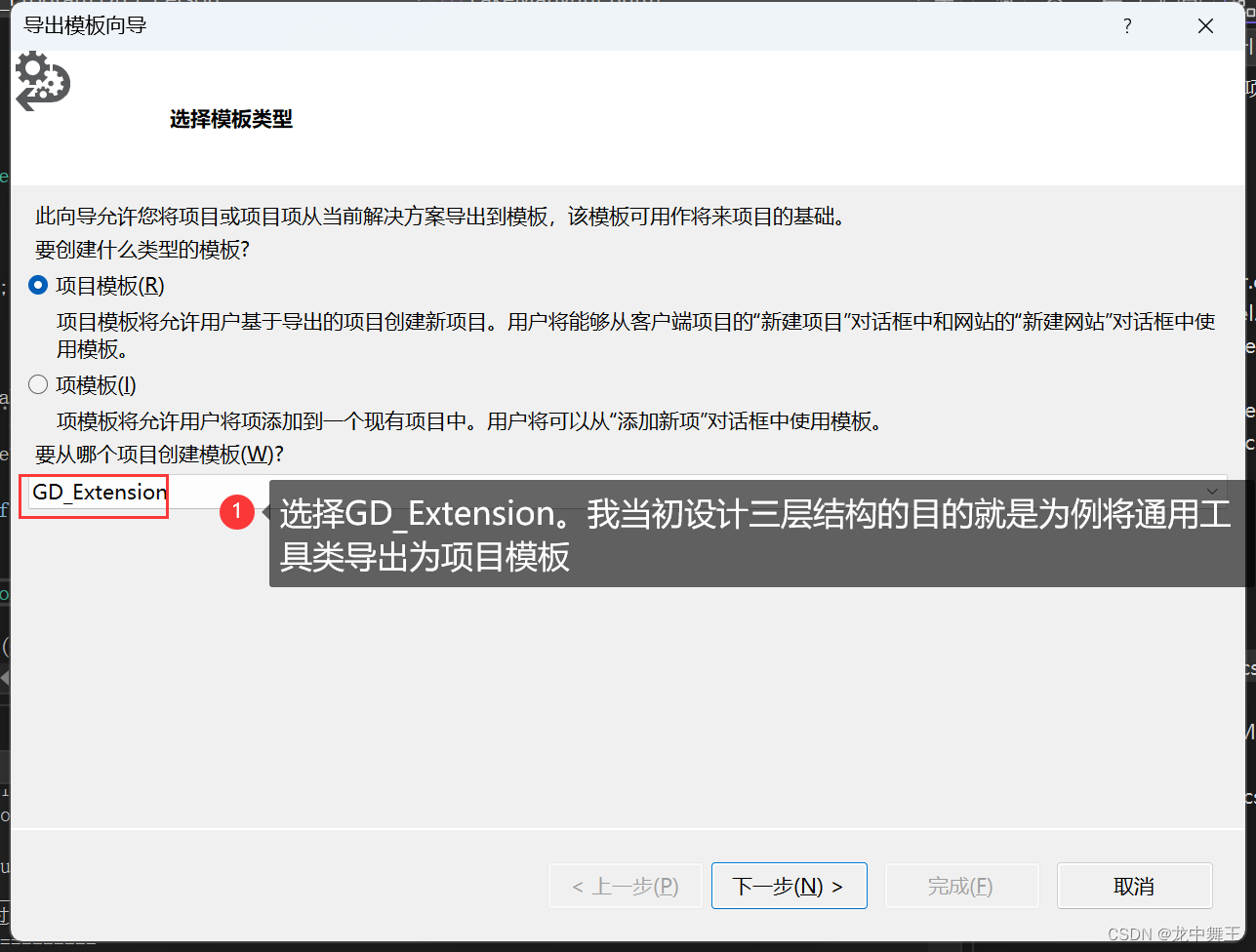The height and width of the screenshot is (952, 1256).
Task: Open help with the ? title button
Action: 1127,26
